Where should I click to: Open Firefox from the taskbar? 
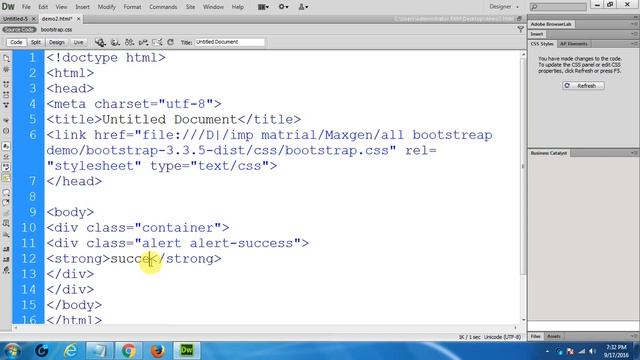point(158,350)
